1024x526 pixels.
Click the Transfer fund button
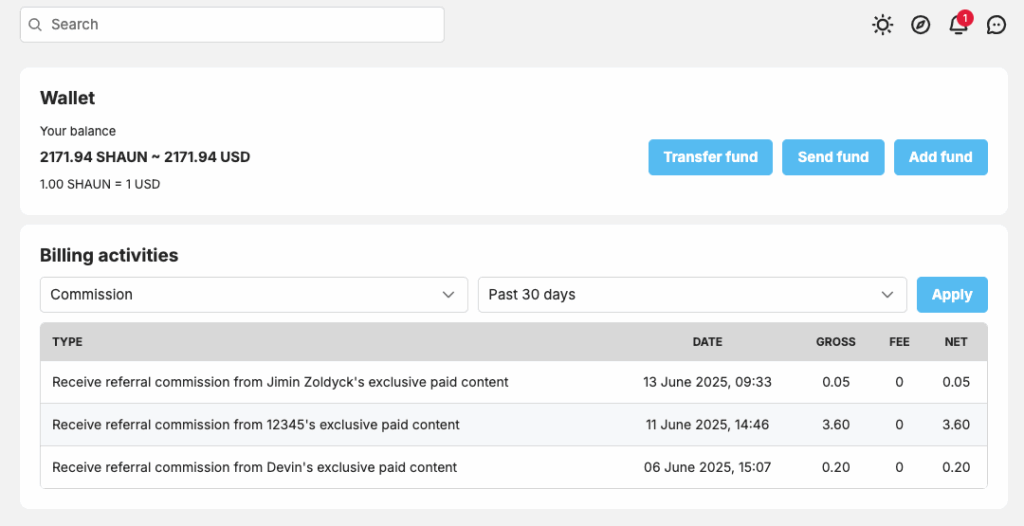pos(711,157)
